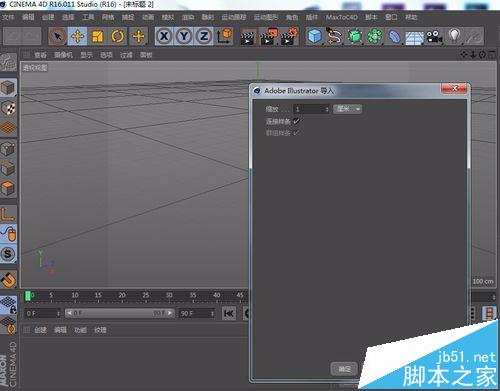Jump to start of animation button

point(229,313)
